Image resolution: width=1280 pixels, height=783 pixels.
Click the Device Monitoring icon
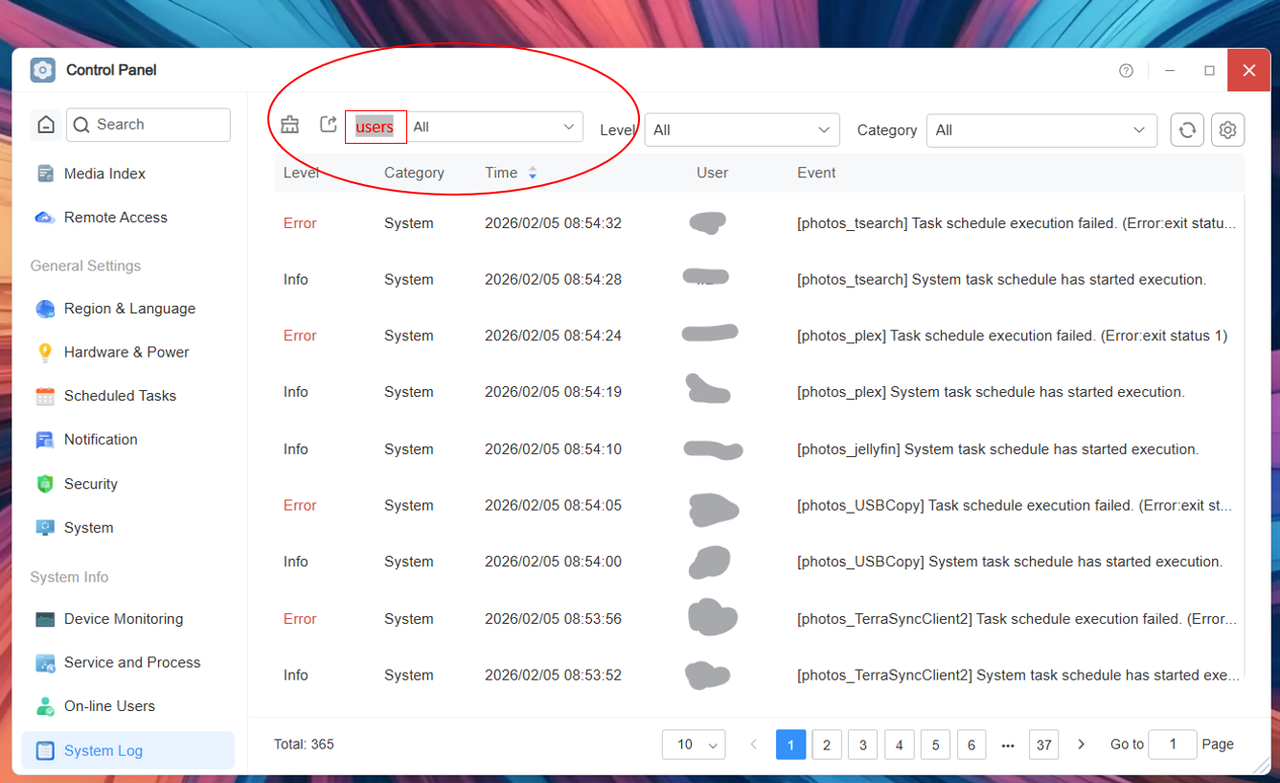tap(45, 619)
